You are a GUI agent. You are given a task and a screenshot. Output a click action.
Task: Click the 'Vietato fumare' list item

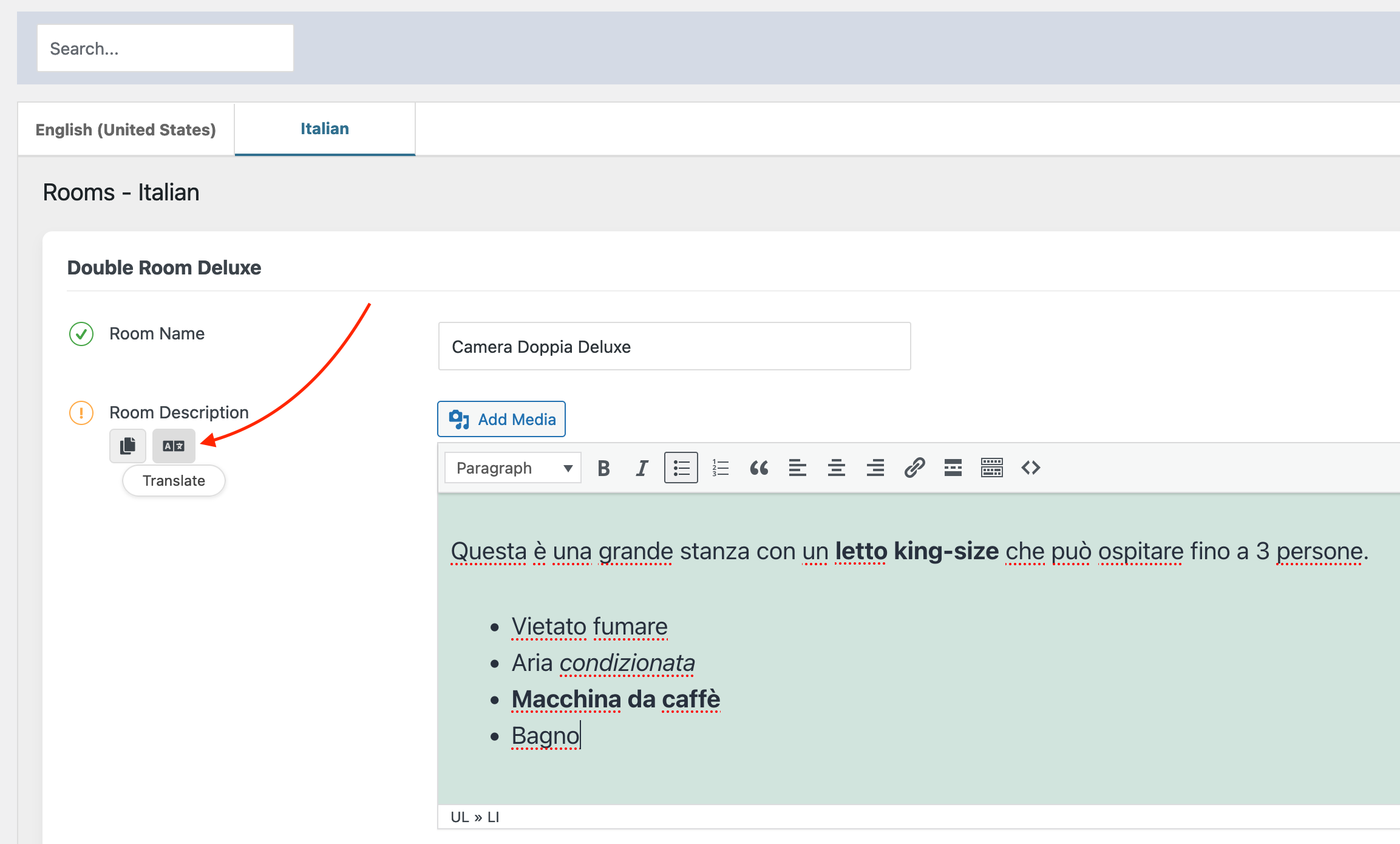tap(590, 627)
